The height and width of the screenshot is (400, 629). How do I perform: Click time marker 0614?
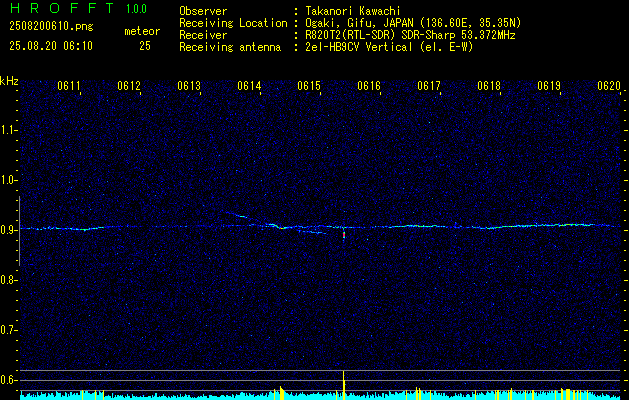(x=249, y=86)
